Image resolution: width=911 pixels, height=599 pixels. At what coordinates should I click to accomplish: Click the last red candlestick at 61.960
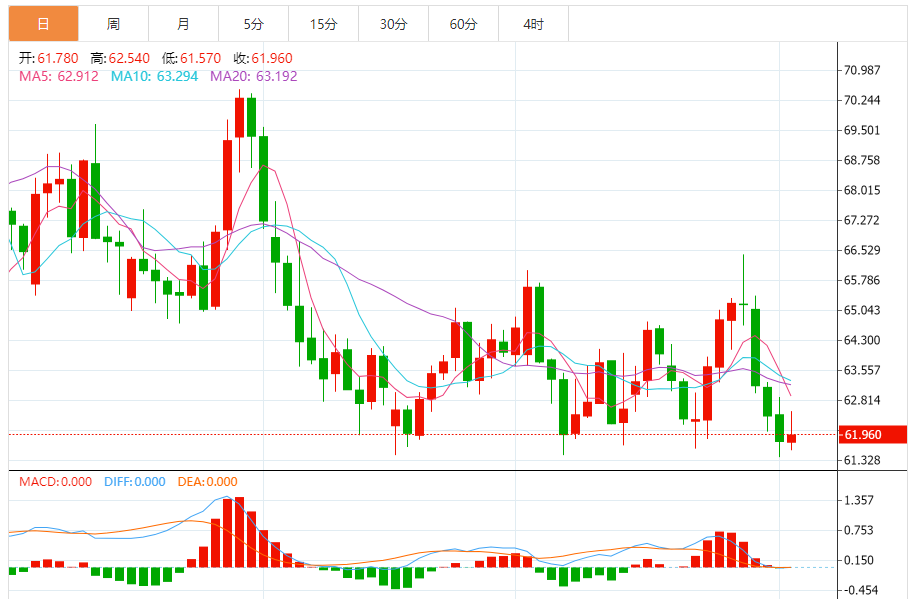click(x=791, y=439)
